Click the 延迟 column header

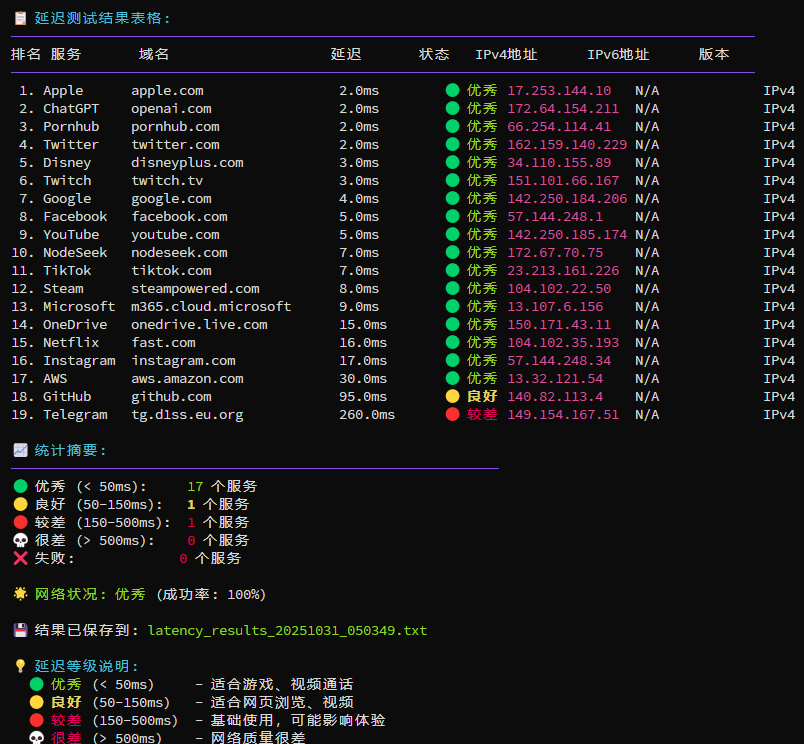[346, 55]
